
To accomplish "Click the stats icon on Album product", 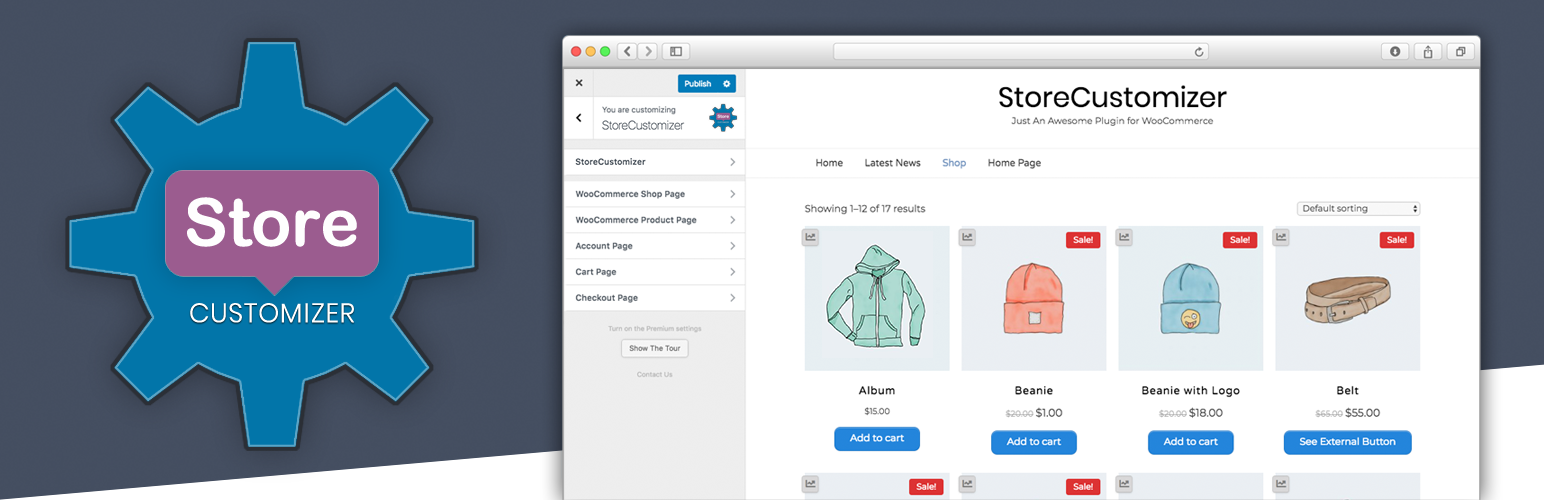I will (811, 237).
